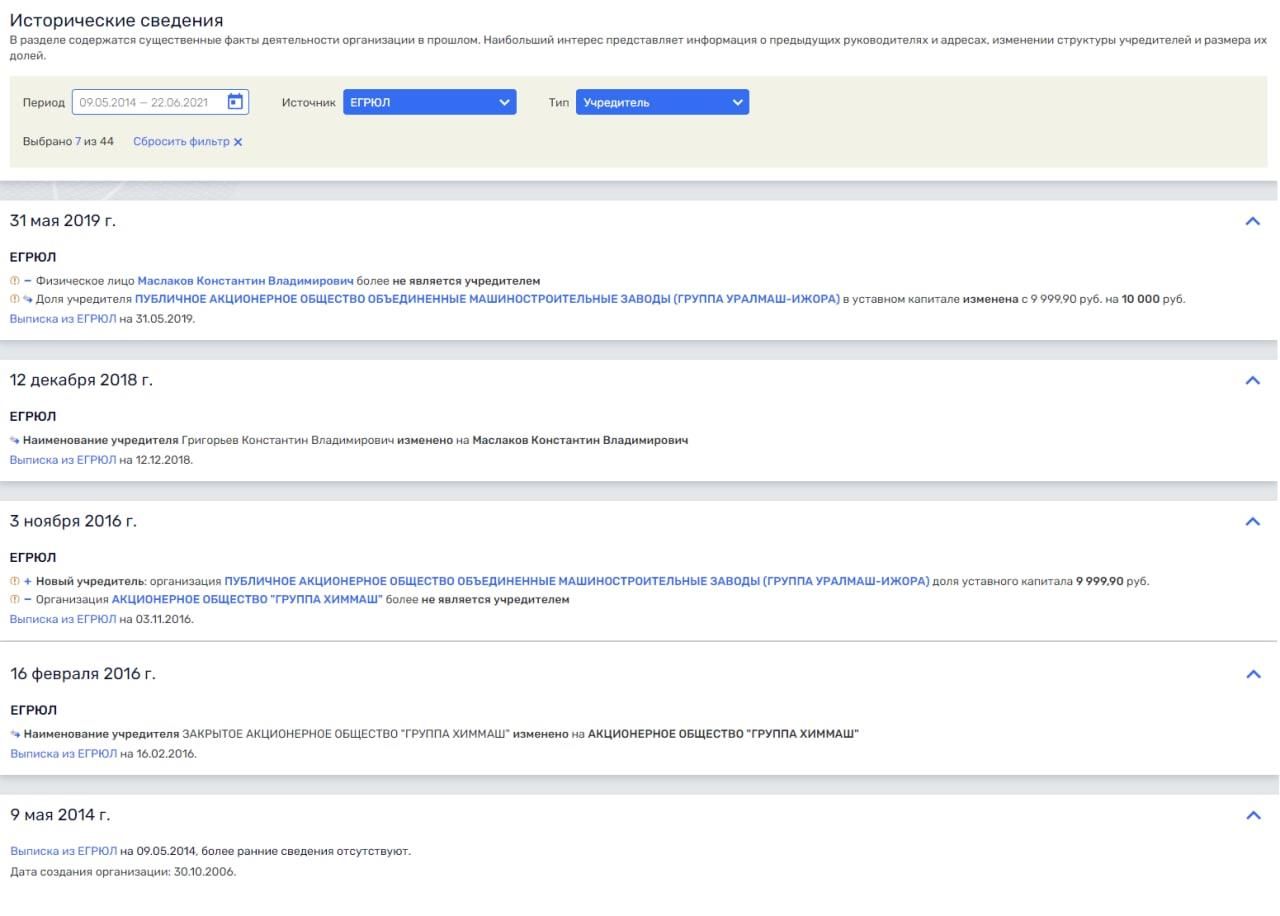Click the Выбрано 7 из 44 counter
The width and height of the screenshot is (1280, 916).
click(68, 142)
